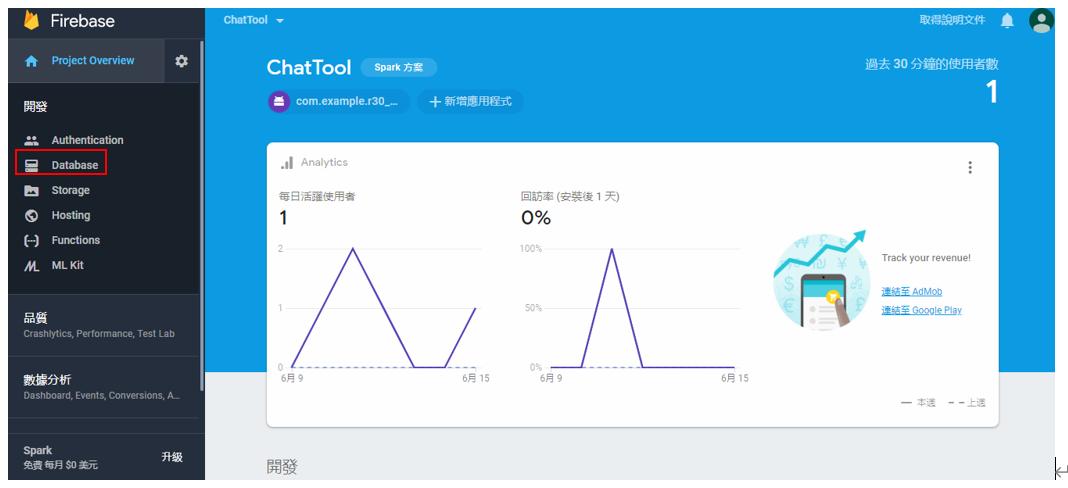Click the Hosting globe icon
Screen dimensions: 1068x488
tap(31, 215)
